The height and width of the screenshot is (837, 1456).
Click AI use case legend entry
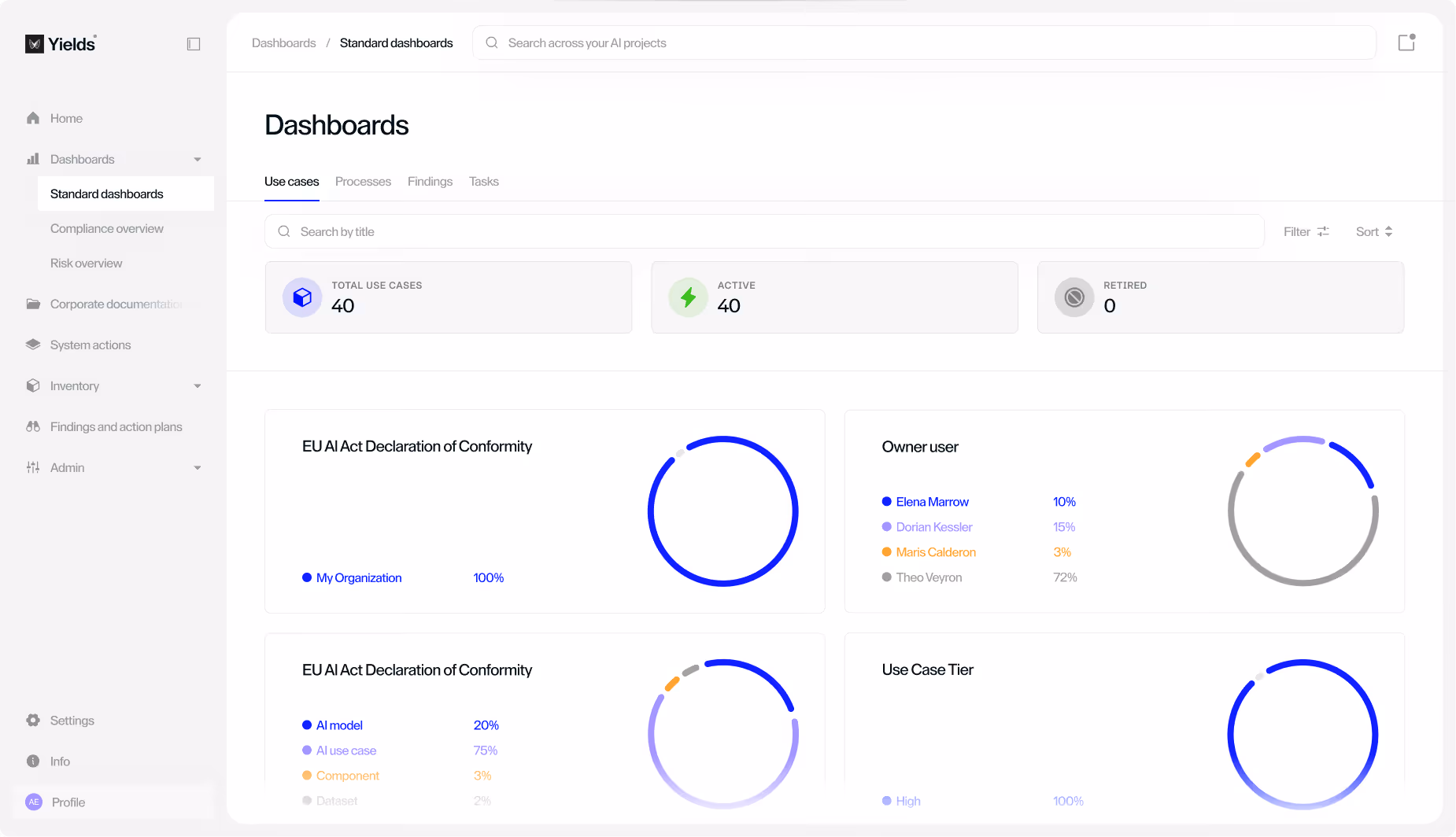pyautogui.click(x=346, y=750)
